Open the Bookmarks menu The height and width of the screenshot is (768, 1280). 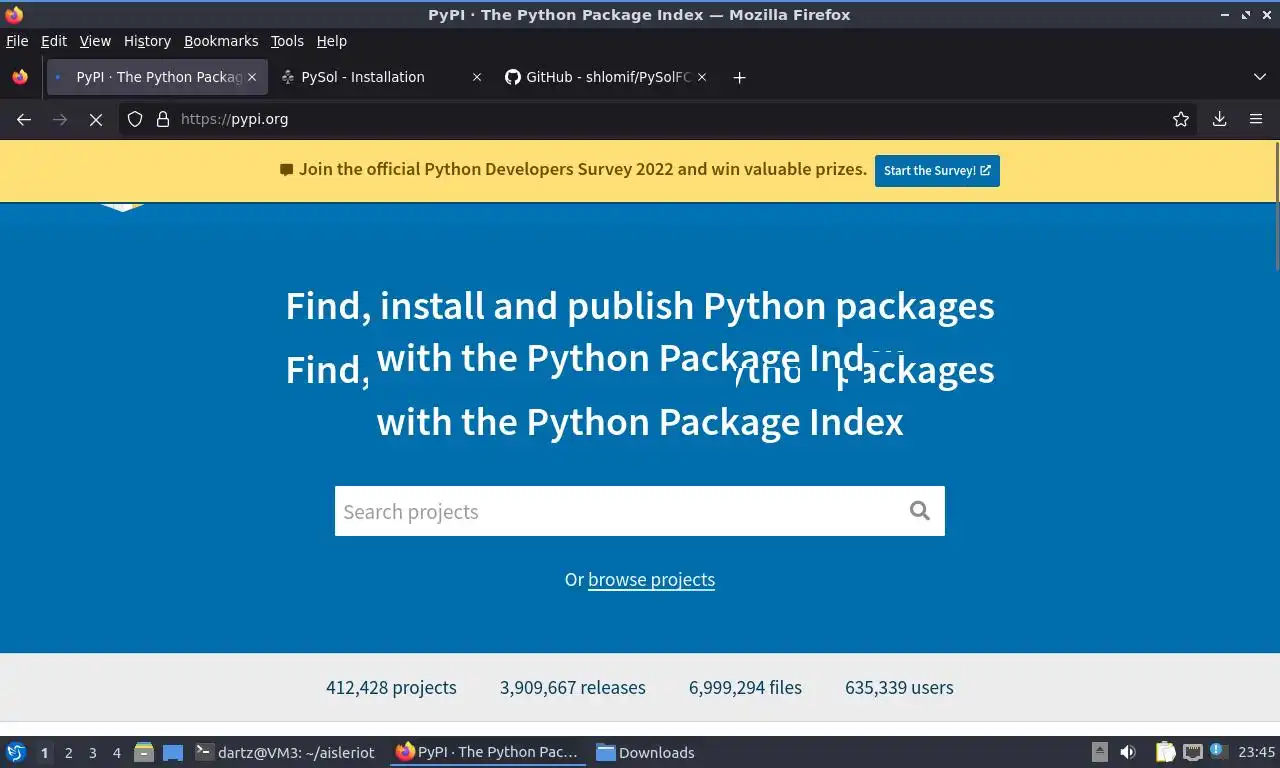point(221,41)
